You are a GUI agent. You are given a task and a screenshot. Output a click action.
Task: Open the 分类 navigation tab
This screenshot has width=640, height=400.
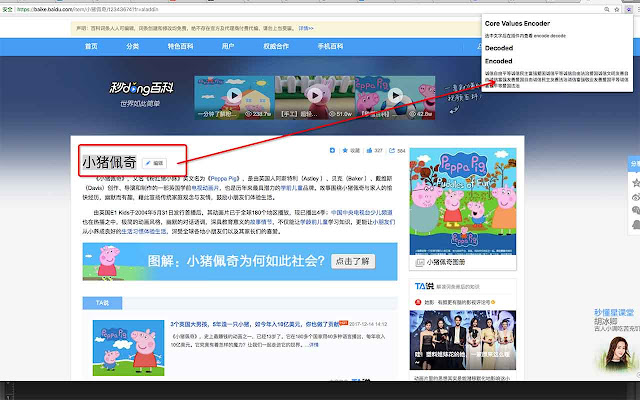132,47
